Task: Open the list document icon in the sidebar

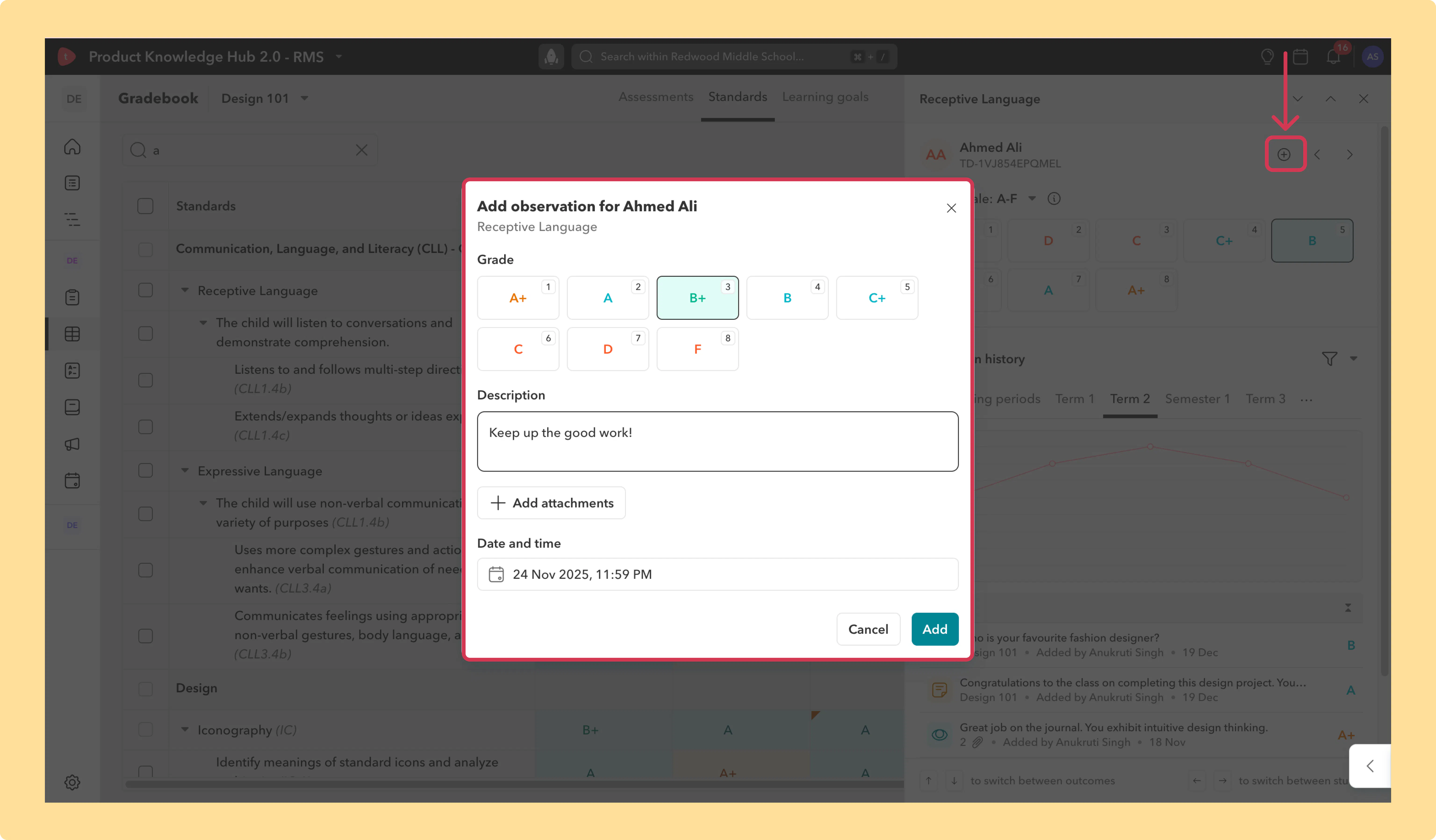Action: 72,183
